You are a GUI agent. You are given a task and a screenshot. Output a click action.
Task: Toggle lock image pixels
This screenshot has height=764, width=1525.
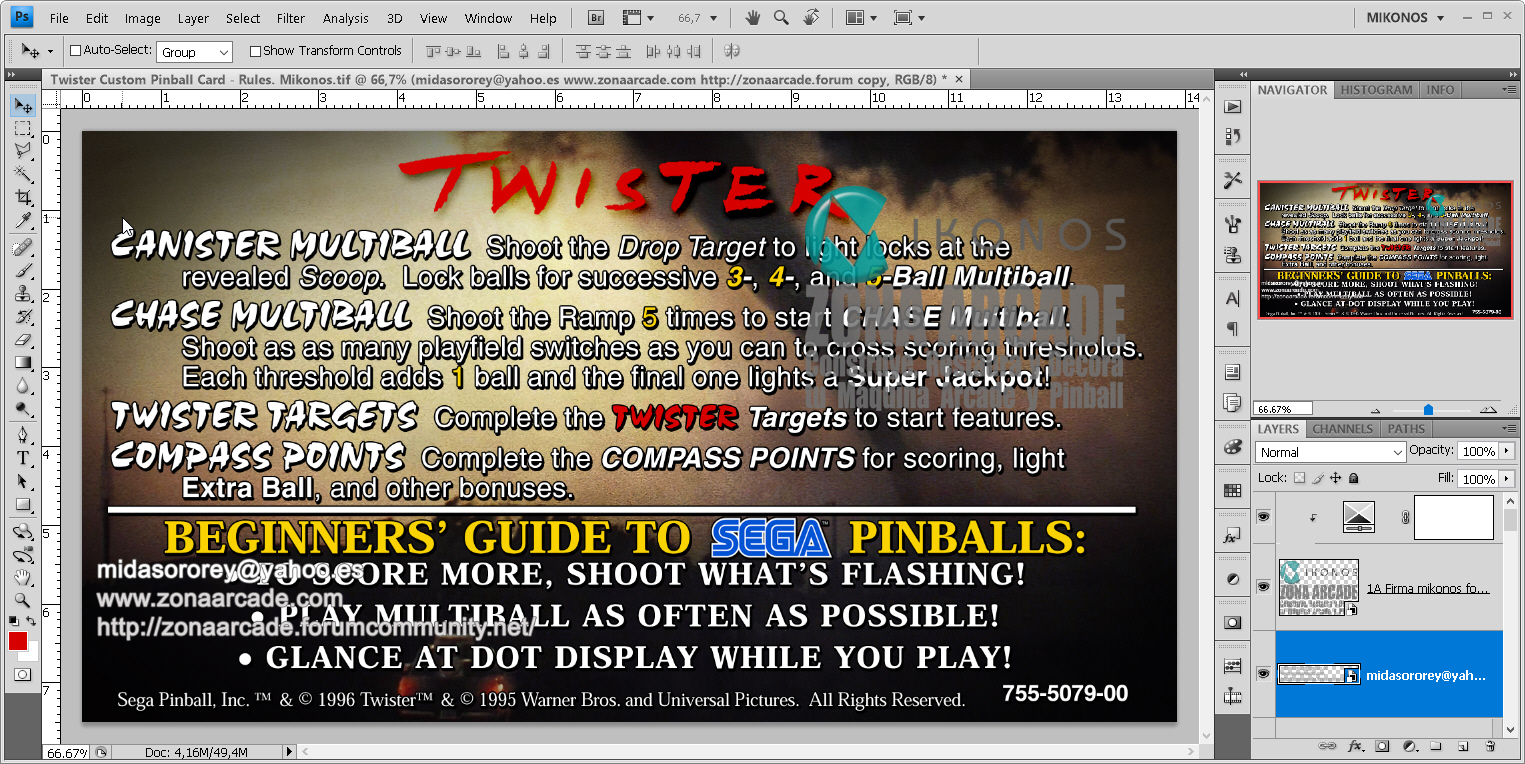[1318, 478]
